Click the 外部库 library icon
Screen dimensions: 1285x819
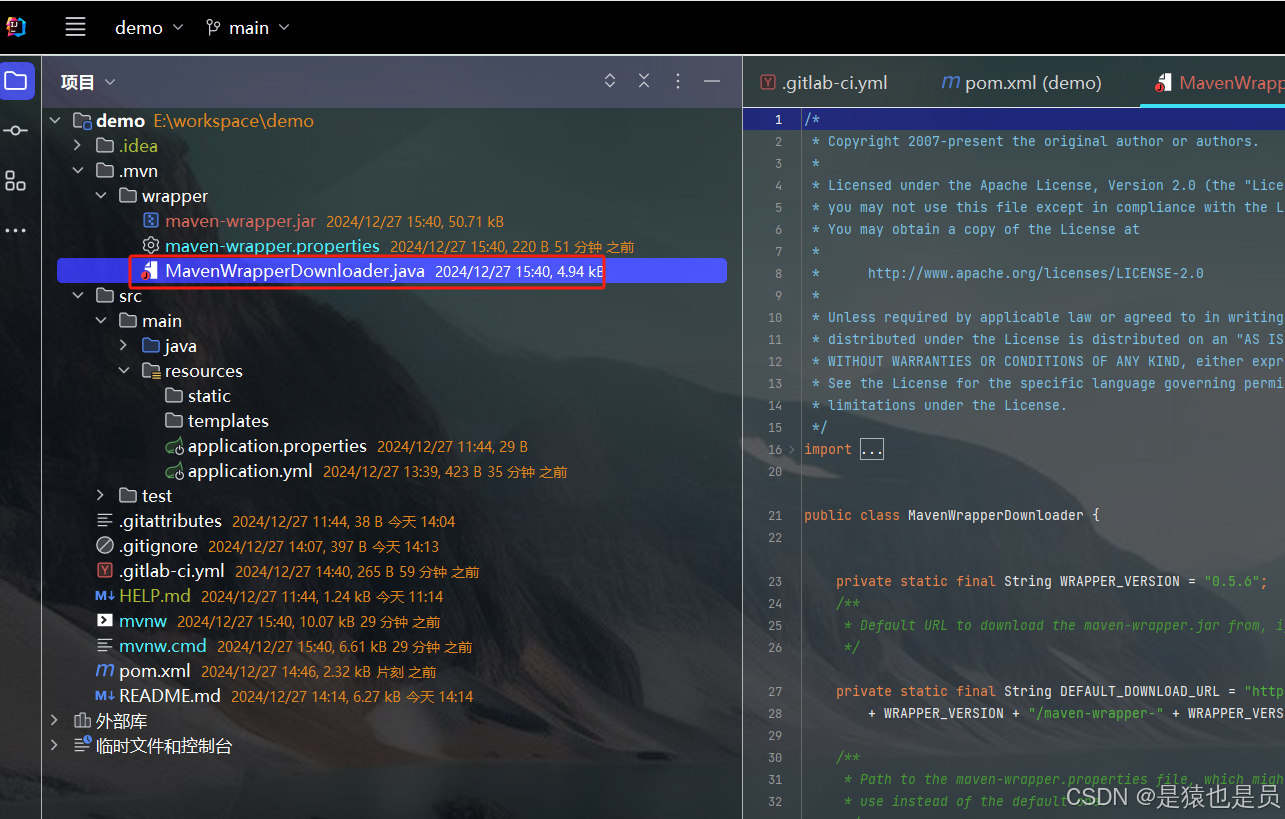pos(82,721)
